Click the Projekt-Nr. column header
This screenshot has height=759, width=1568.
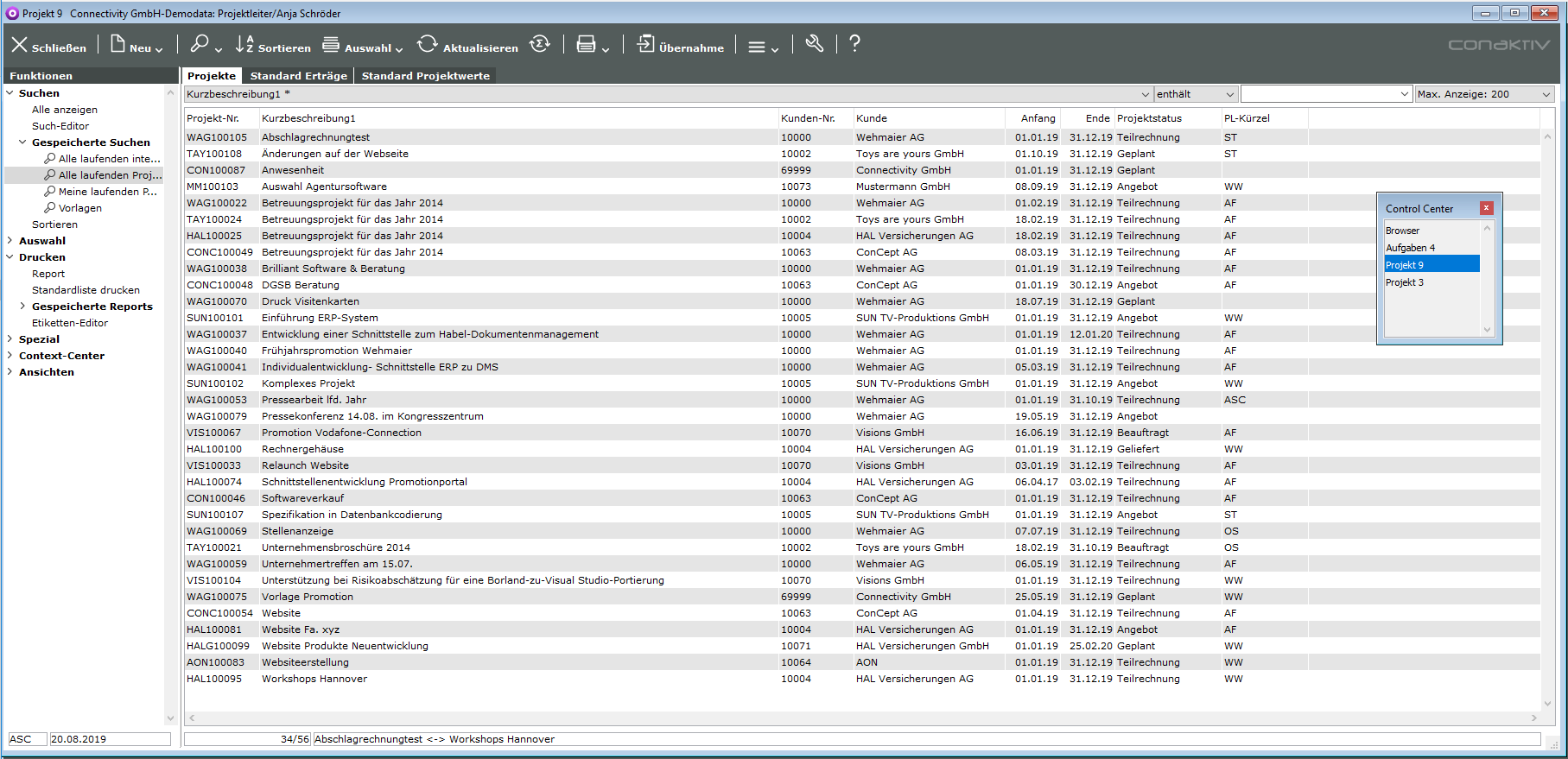221,118
